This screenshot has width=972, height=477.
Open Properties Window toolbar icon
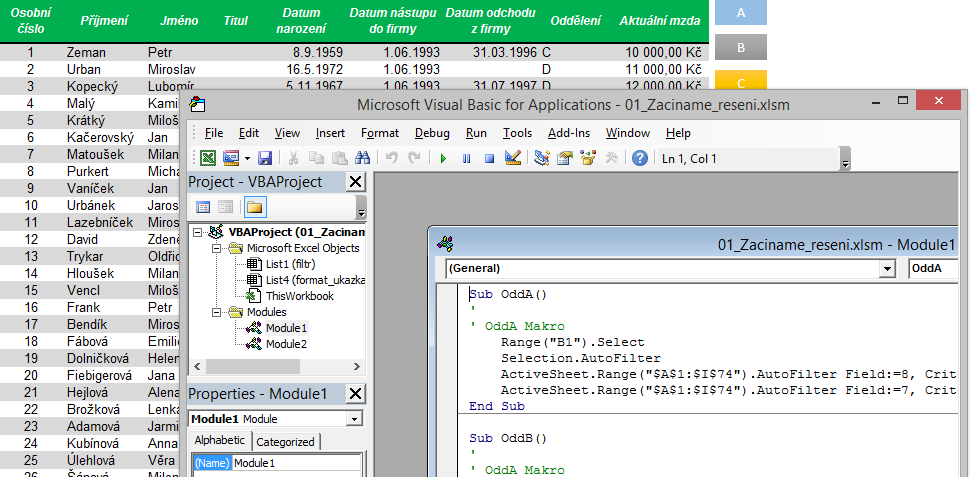point(564,158)
